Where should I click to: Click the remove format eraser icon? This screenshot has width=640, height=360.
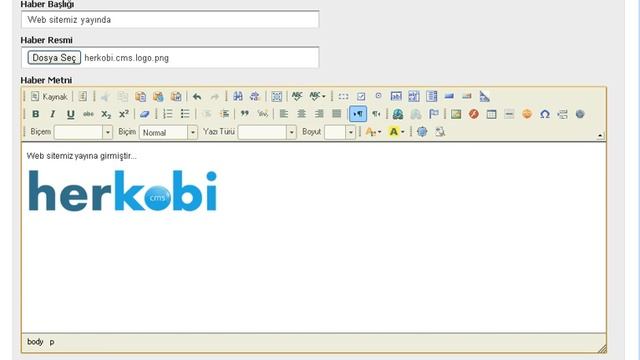(144, 114)
